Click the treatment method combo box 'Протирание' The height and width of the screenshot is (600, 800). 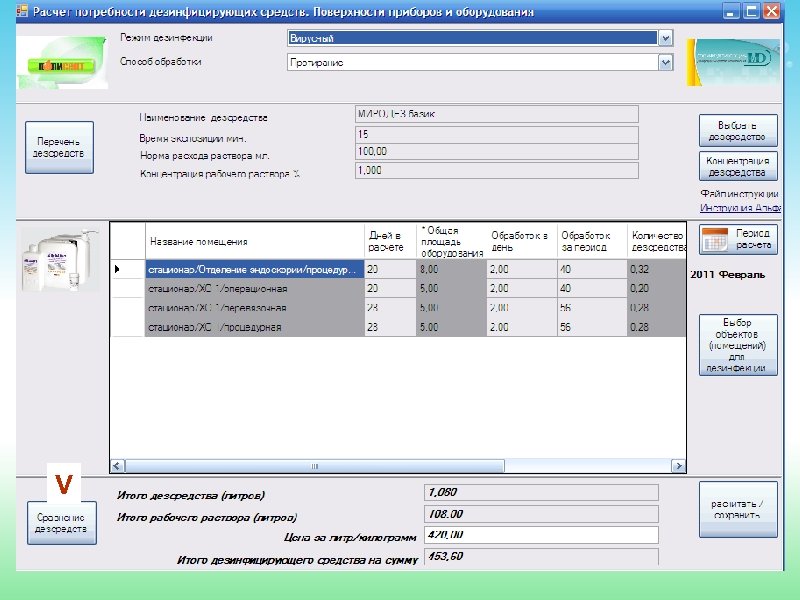pos(480,63)
